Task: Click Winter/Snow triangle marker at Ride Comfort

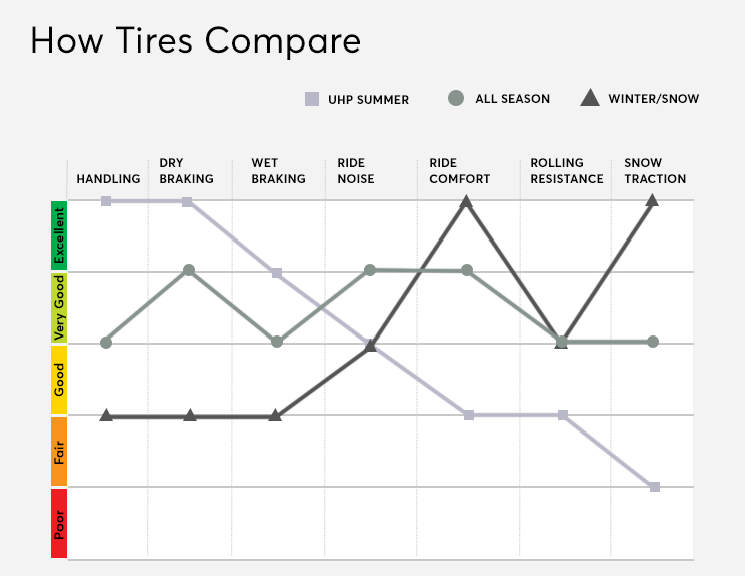Action: (466, 201)
